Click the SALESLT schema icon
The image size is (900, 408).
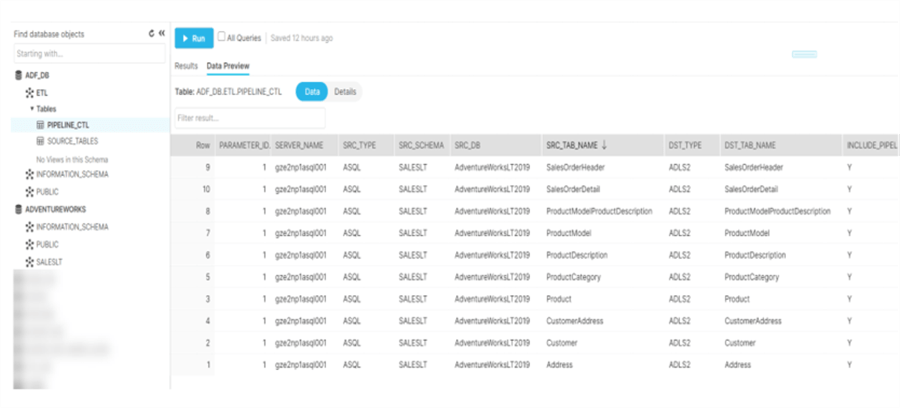pos(29,261)
